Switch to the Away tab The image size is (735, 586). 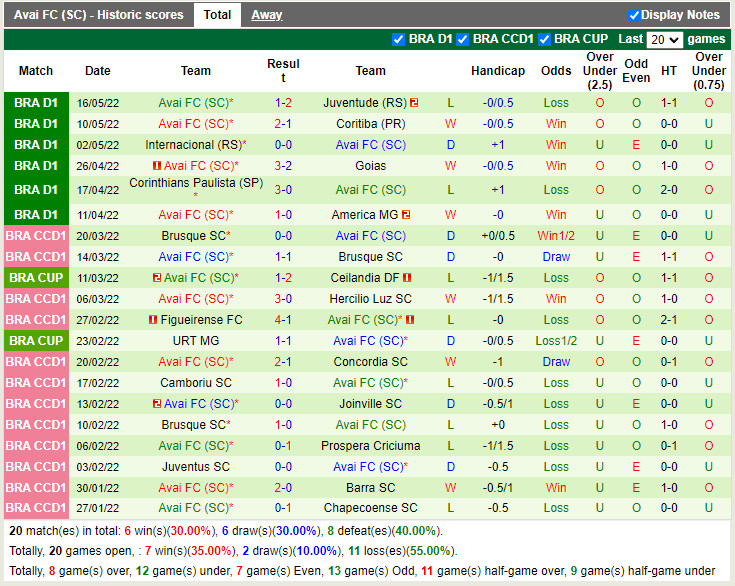coord(266,15)
